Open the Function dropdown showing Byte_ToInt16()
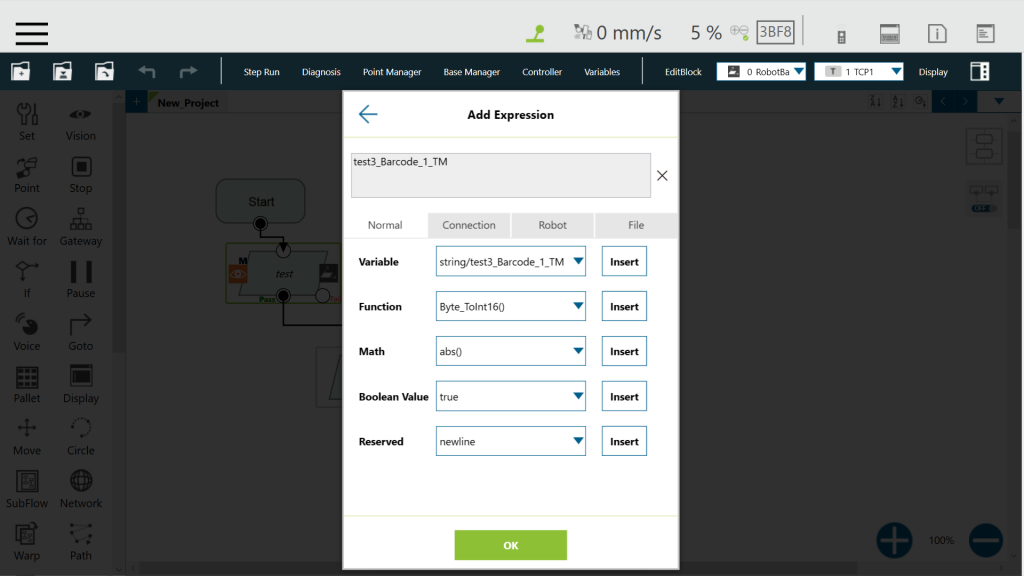This screenshot has width=1024, height=576. [511, 307]
